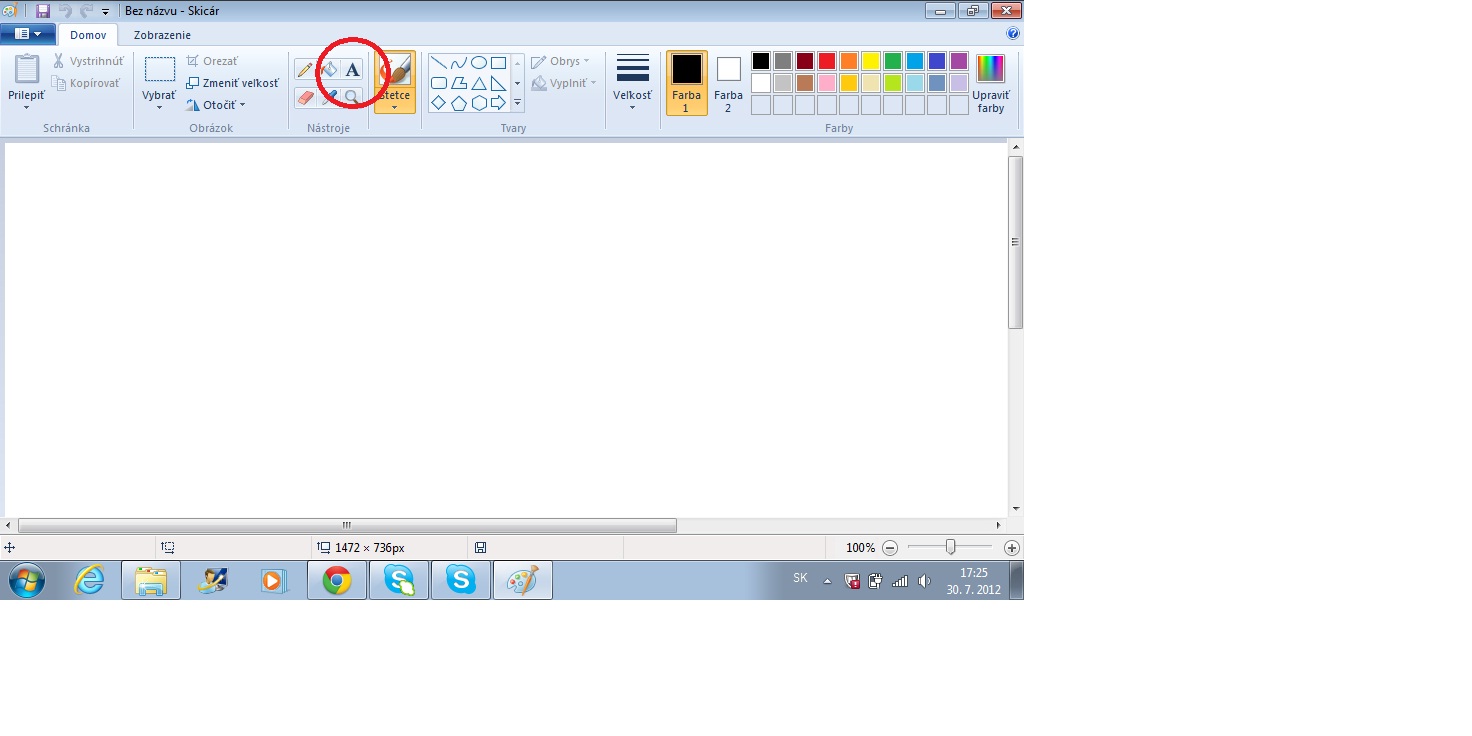Launch Google Chrome from the taskbar
The width and height of the screenshot is (1472, 736).
tap(336, 580)
